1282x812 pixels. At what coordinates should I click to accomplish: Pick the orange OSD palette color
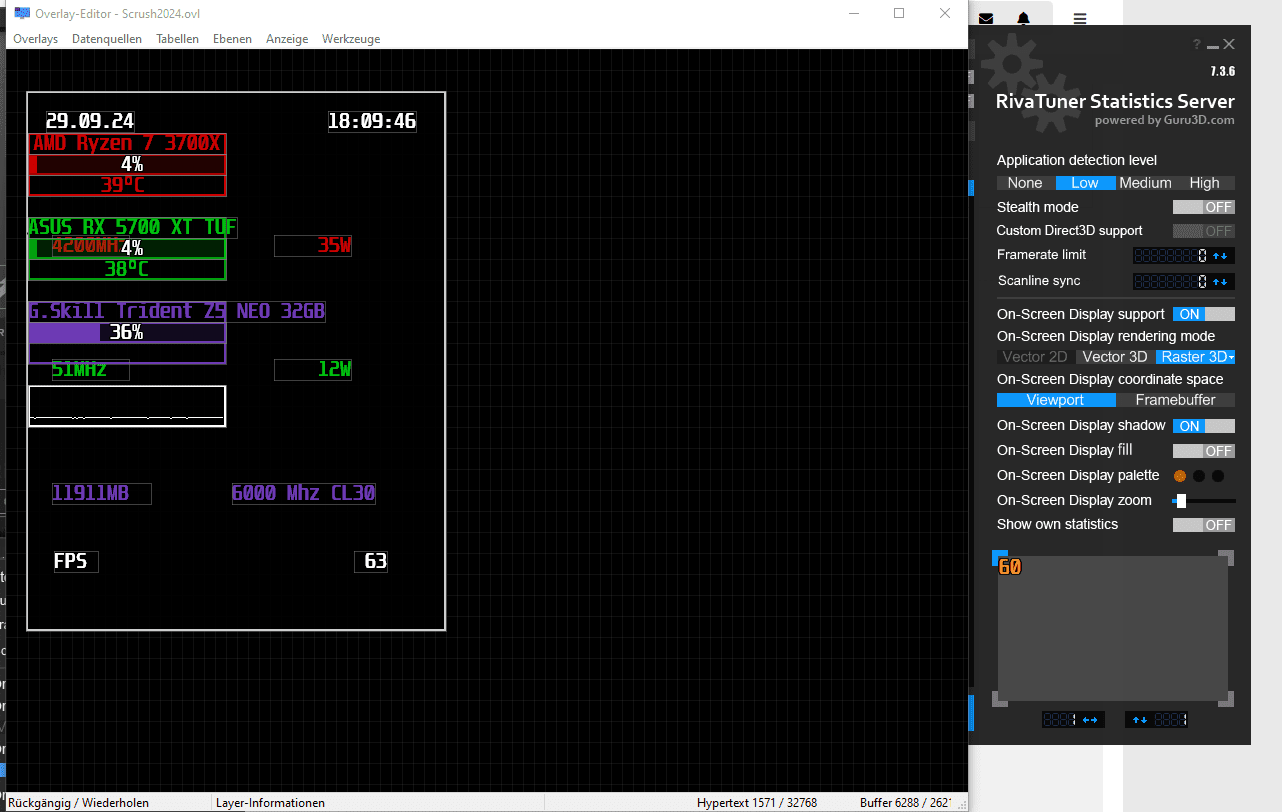click(1180, 476)
